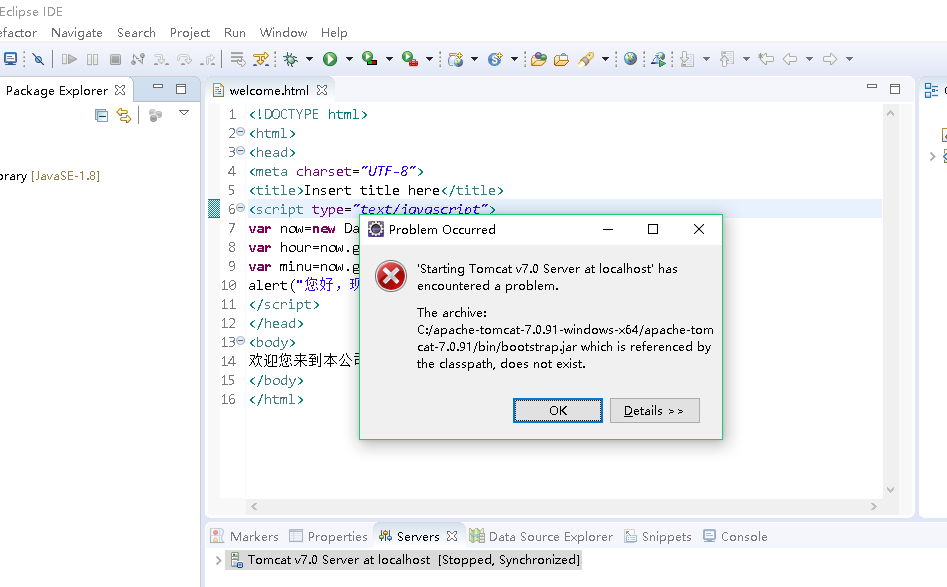Click the Open Web Browser globe icon

tap(631, 58)
